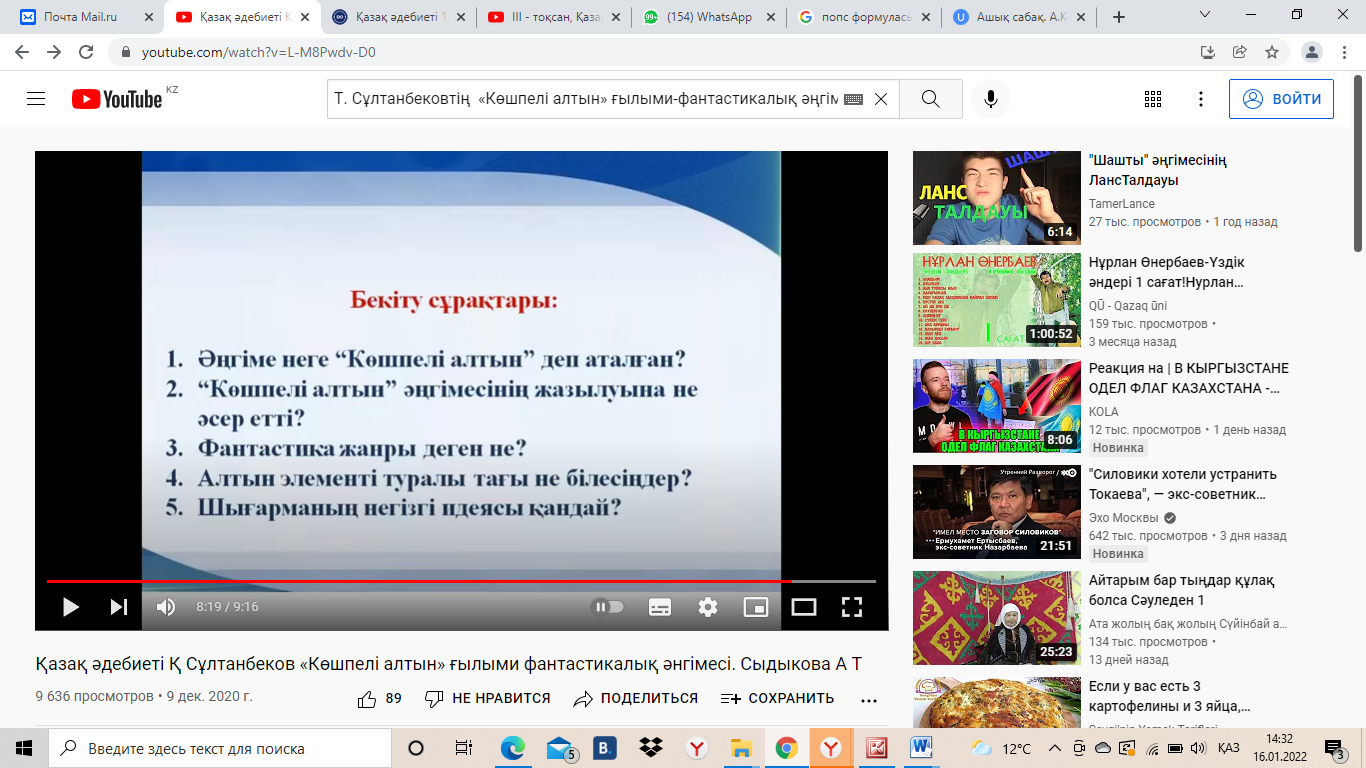The height and width of the screenshot is (768, 1366).
Task: Open the Windows notification center
Action: (x=1334, y=748)
